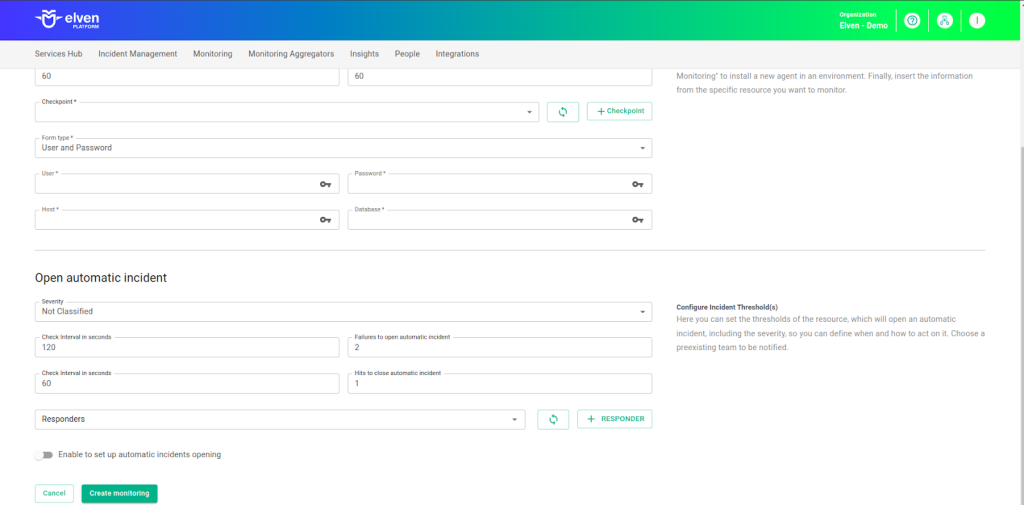
Task: Click the key icon in Password field
Action: [x=637, y=184]
